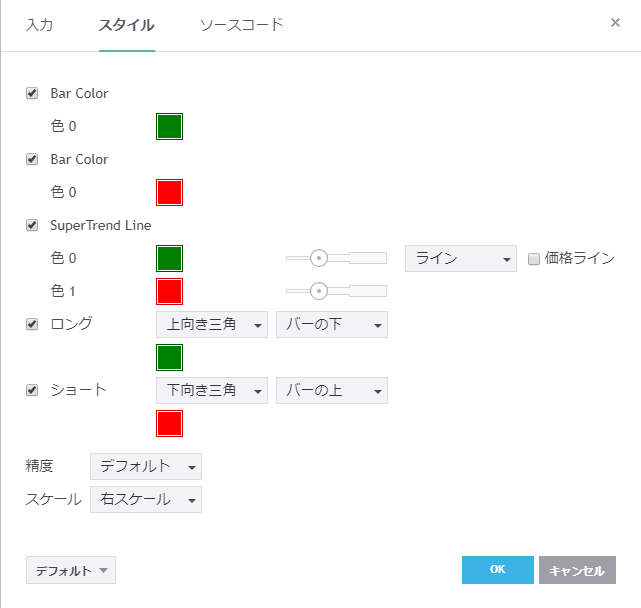Change the red color of second Bar Color

click(x=169, y=192)
